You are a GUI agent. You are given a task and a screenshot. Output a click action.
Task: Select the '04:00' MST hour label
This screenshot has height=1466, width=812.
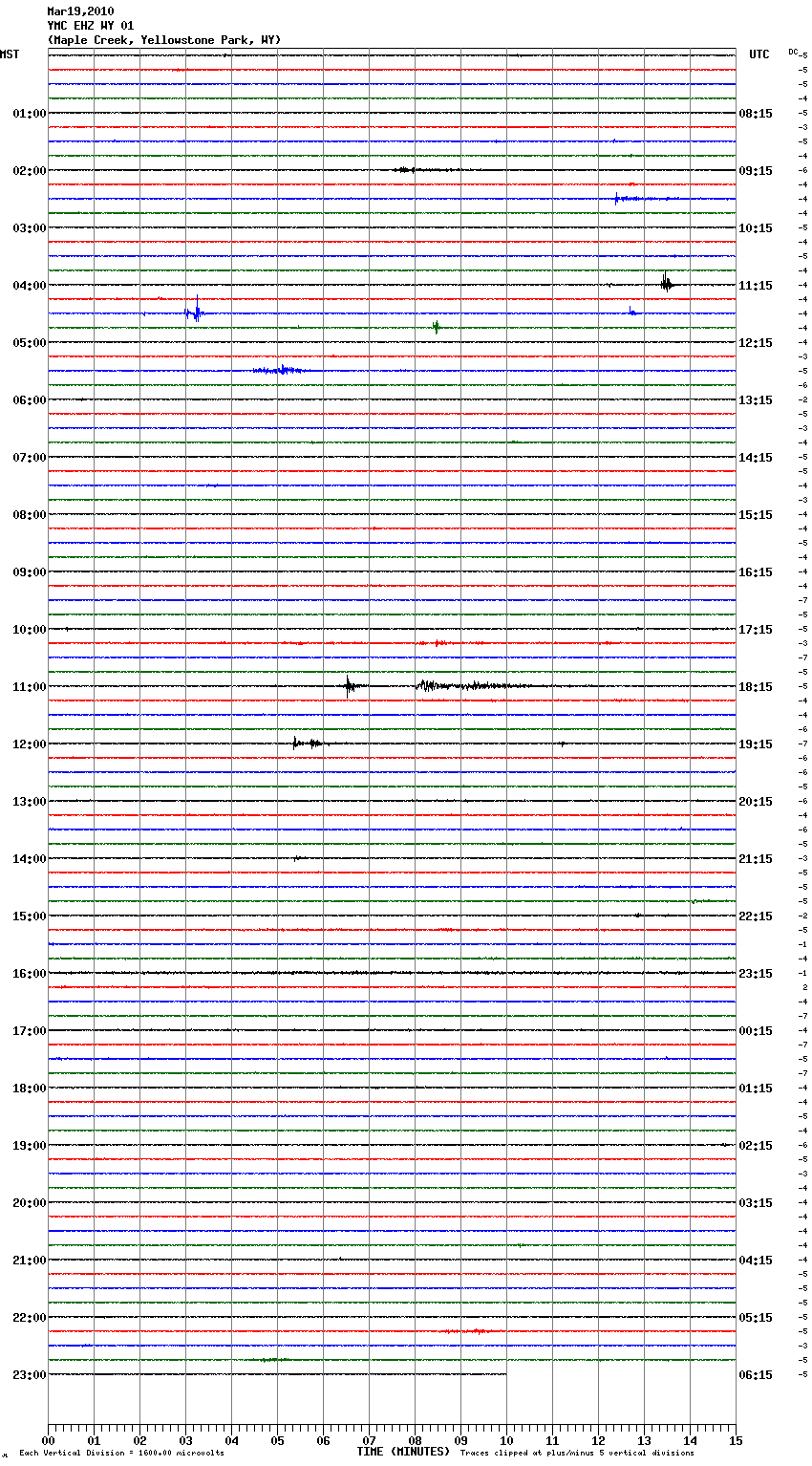point(30,286)
